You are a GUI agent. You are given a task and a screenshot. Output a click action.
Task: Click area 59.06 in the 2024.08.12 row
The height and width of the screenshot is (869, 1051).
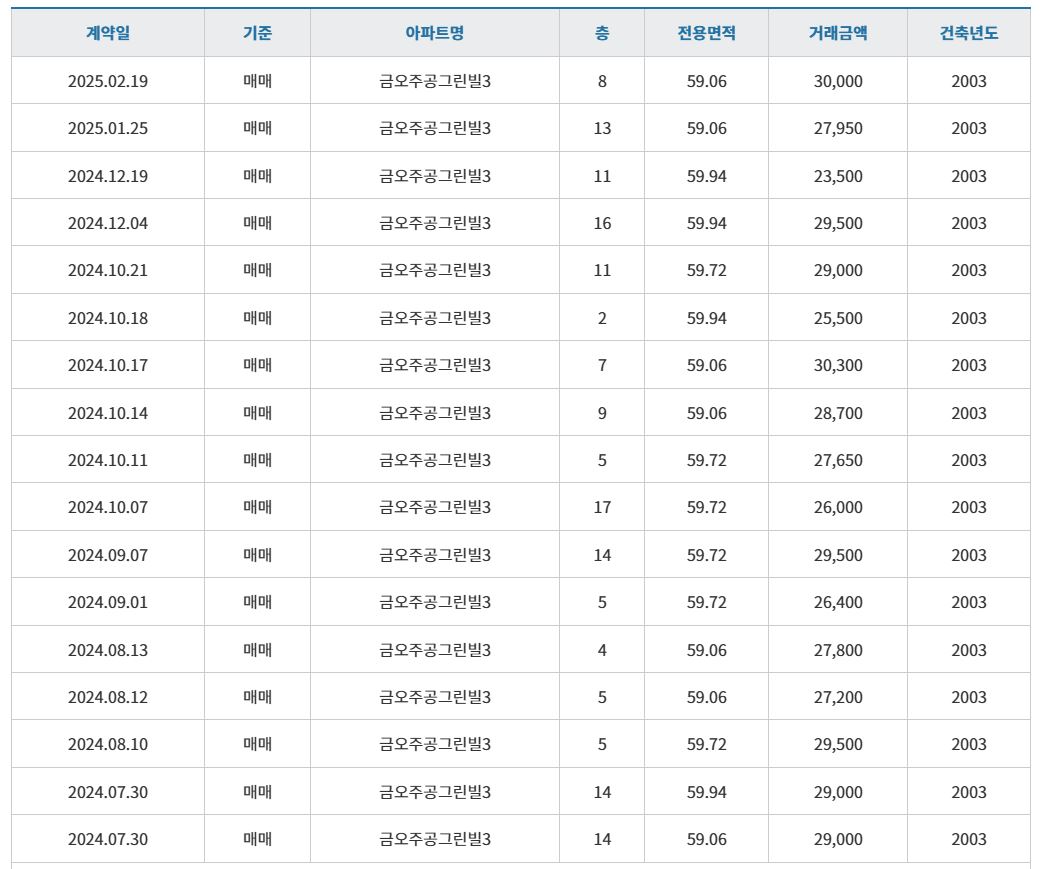706,697
